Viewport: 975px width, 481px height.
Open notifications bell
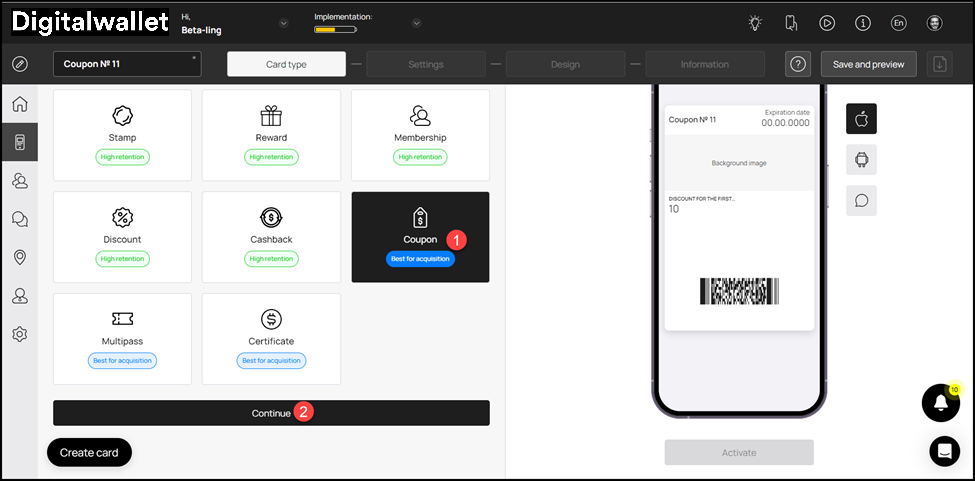(x=941, y=403)
